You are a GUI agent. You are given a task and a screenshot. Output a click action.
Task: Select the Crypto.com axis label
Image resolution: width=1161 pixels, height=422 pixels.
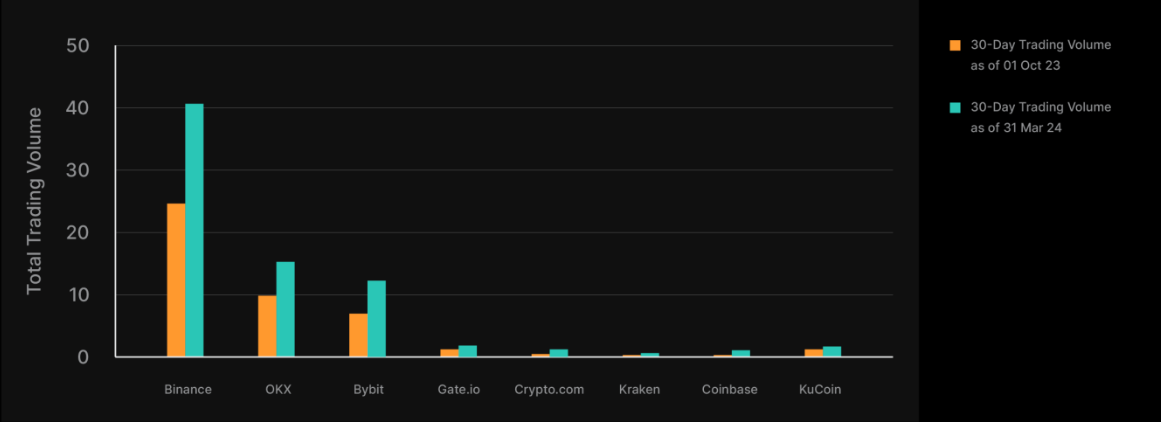[549, 389]
